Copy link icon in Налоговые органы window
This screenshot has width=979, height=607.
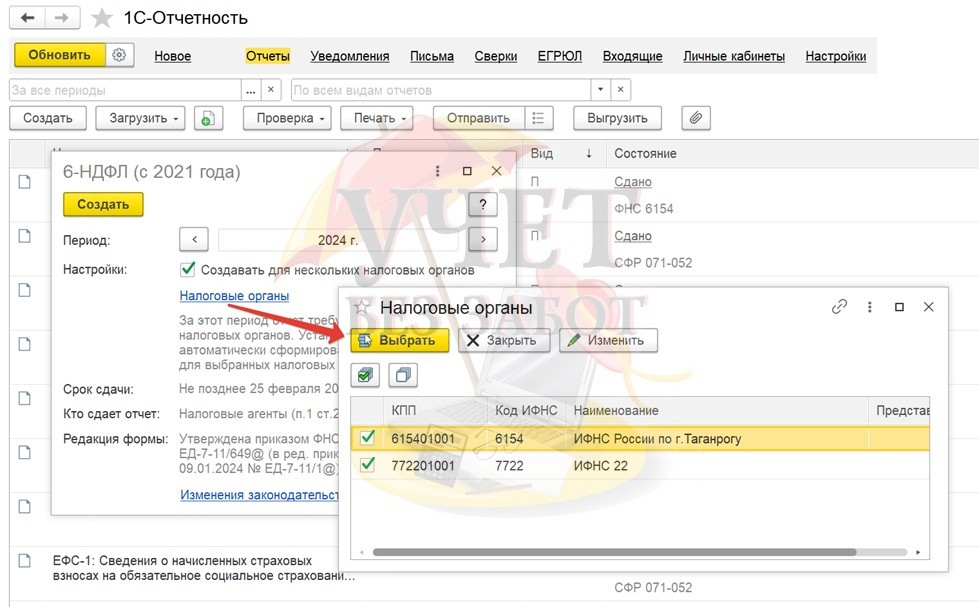pyautogui.click(x=839, y=307)
